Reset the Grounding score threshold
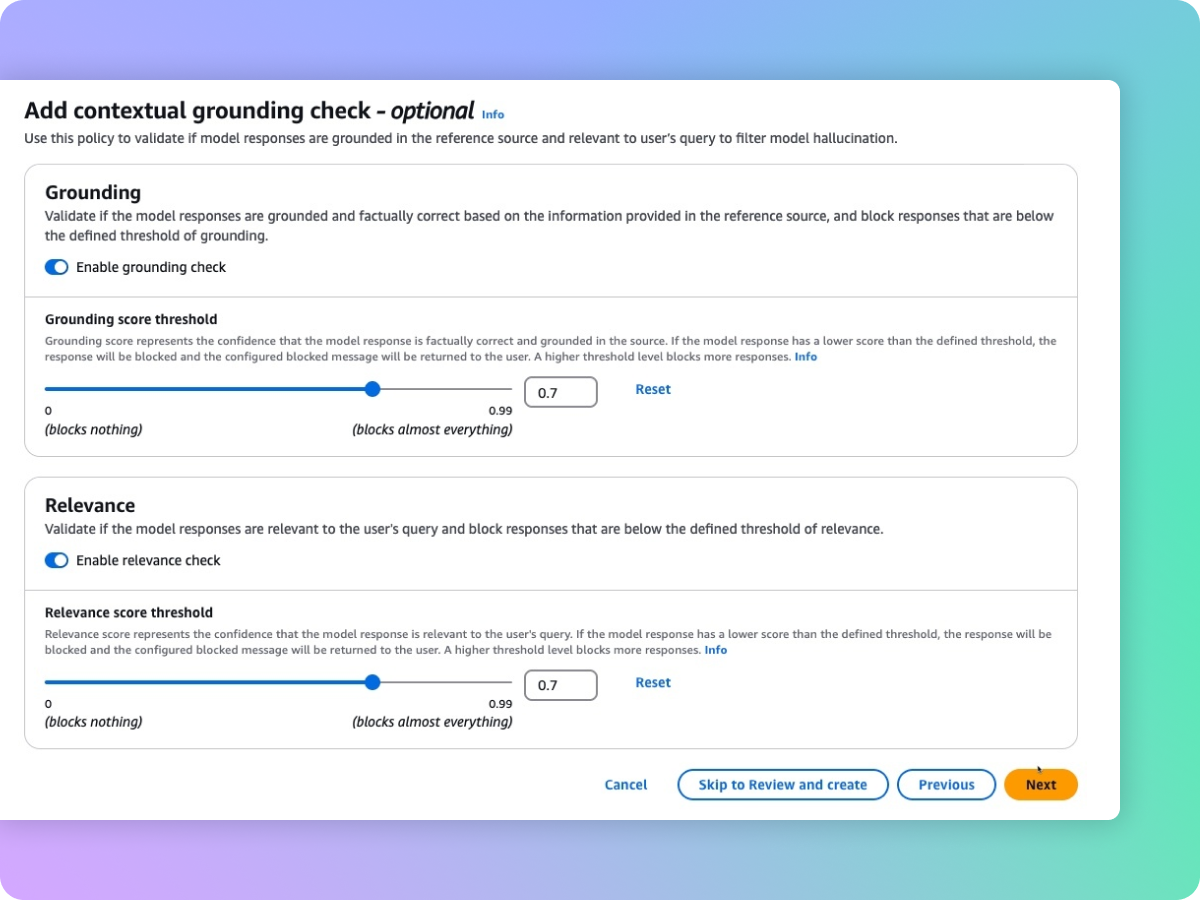Screen dimensions: 1200x900 coord(653,389)
